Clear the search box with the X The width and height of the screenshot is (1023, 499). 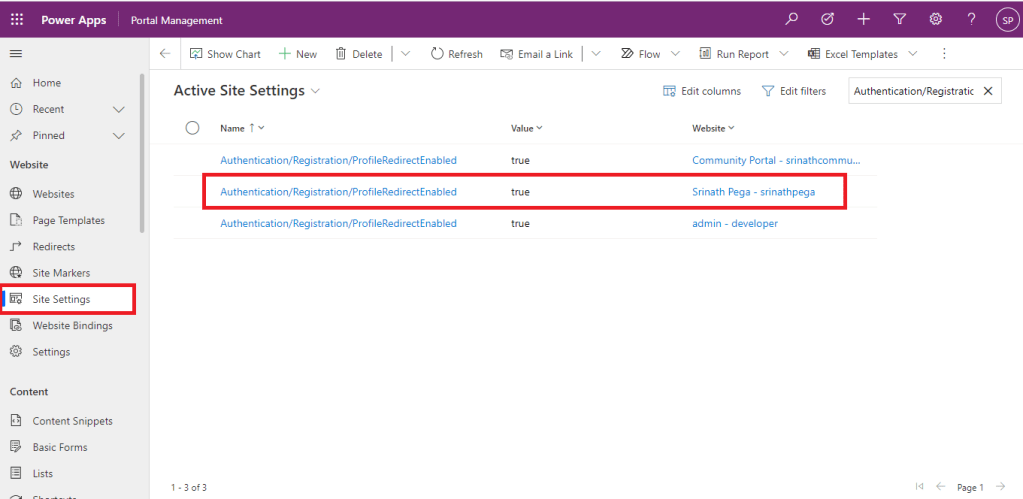988,91
